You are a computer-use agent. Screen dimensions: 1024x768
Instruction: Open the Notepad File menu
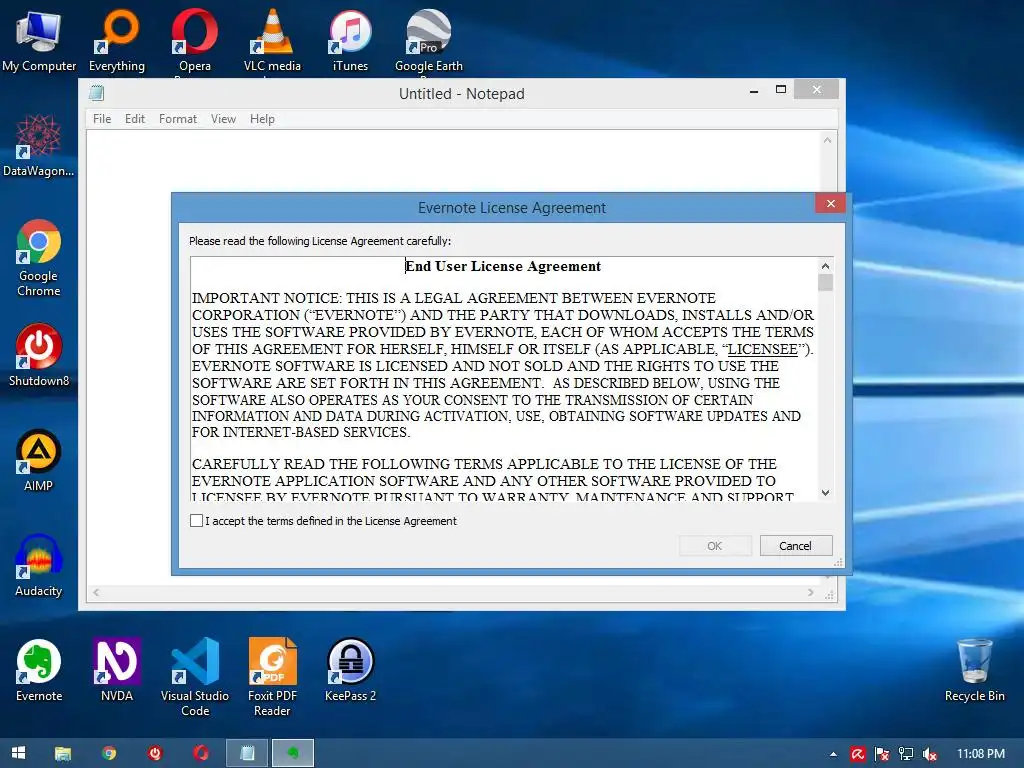102,119
